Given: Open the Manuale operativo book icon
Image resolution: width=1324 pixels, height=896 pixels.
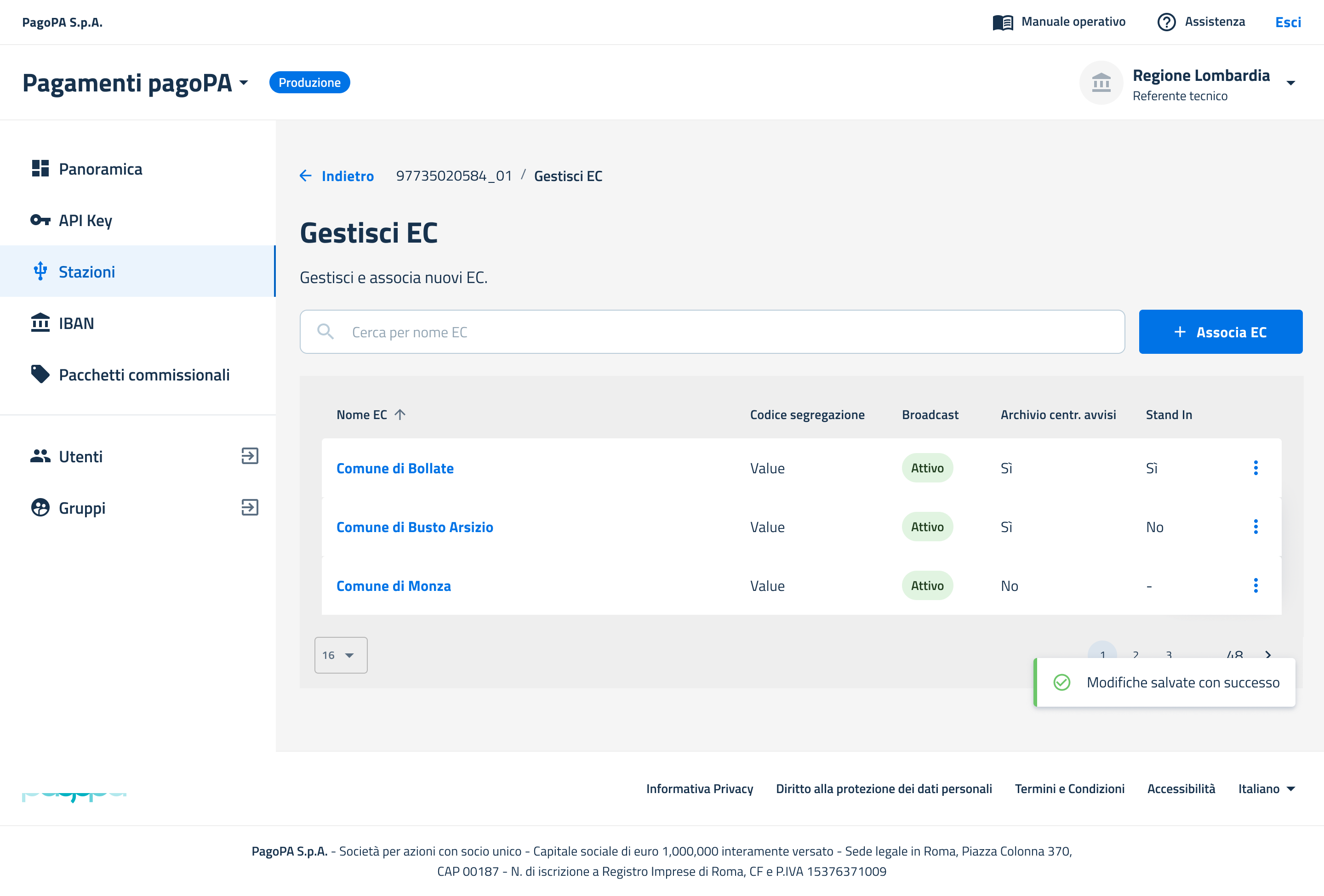Looking at the screenshot, I should [x=1002, y=22].
